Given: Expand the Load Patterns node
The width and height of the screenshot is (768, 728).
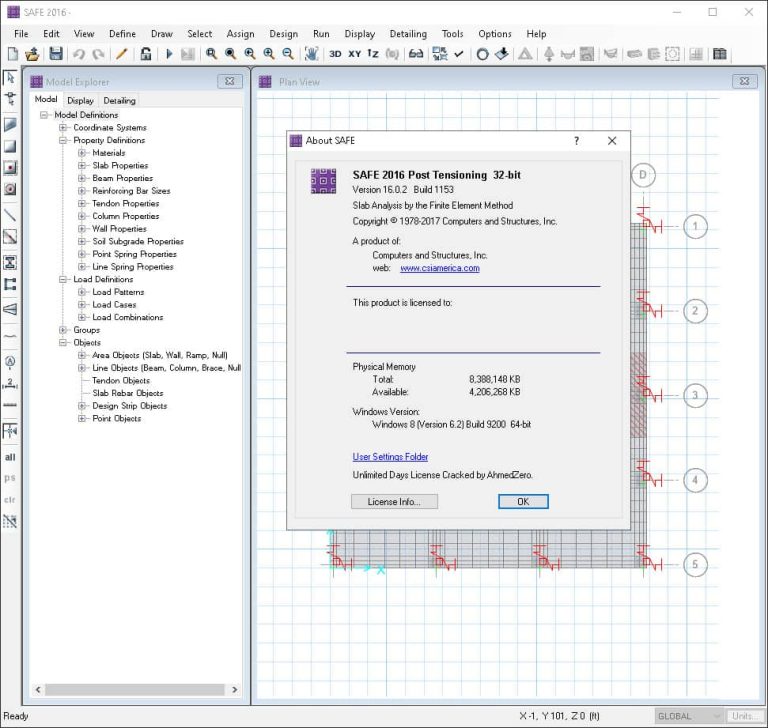Looking at the screenshot, I should pyautogui.click(x=82, y=292).
